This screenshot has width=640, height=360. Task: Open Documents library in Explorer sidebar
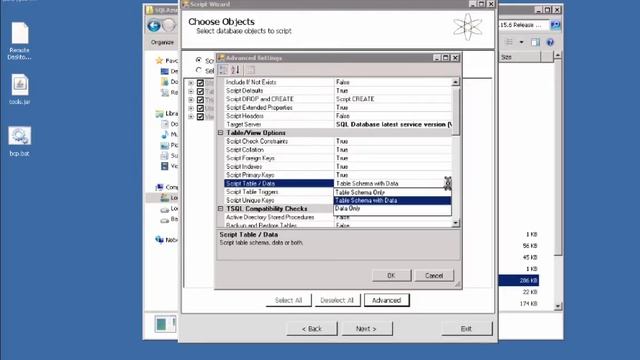coord(169,124)
